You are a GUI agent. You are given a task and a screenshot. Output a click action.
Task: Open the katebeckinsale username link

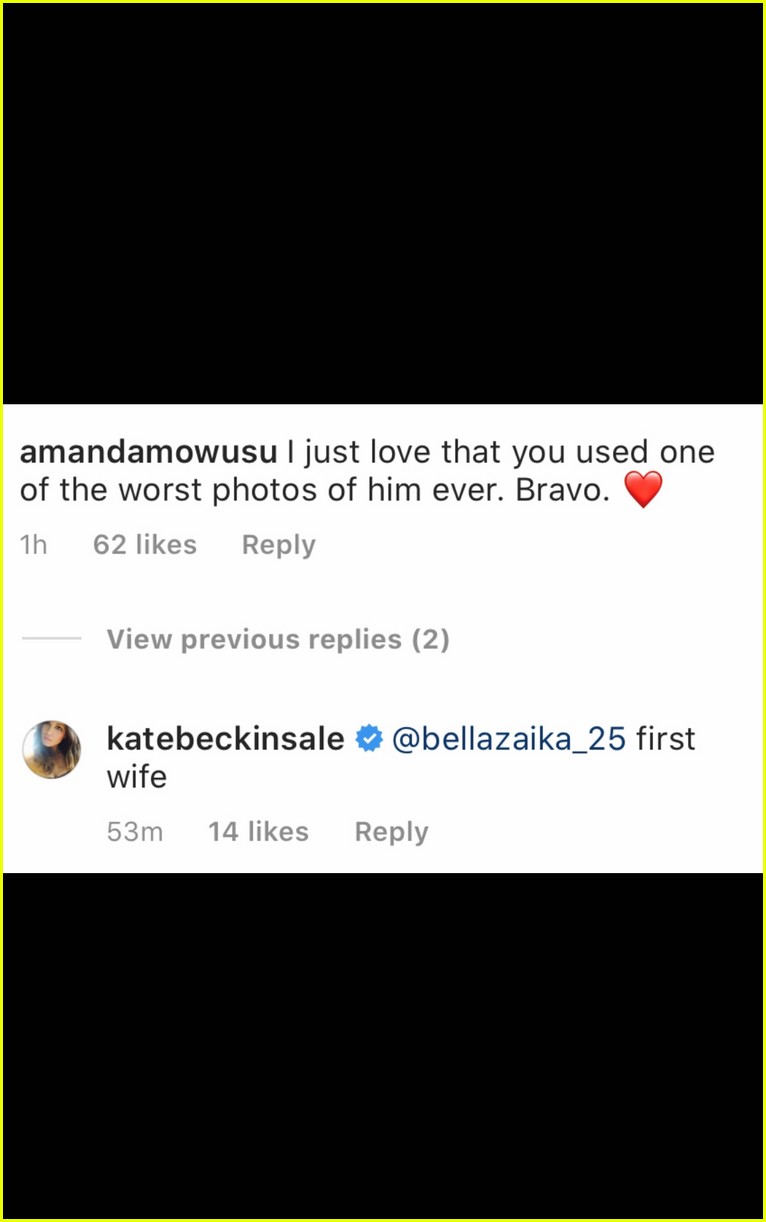(226, 739)
